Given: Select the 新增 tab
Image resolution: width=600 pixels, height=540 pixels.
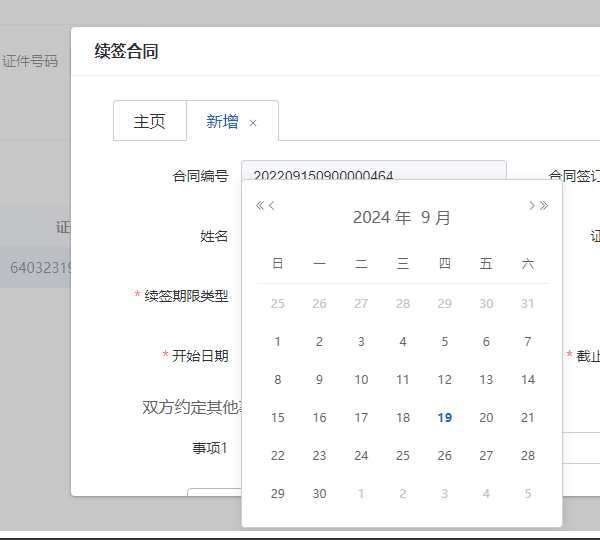Looking at the screenshot, I should tap(222, 122).
